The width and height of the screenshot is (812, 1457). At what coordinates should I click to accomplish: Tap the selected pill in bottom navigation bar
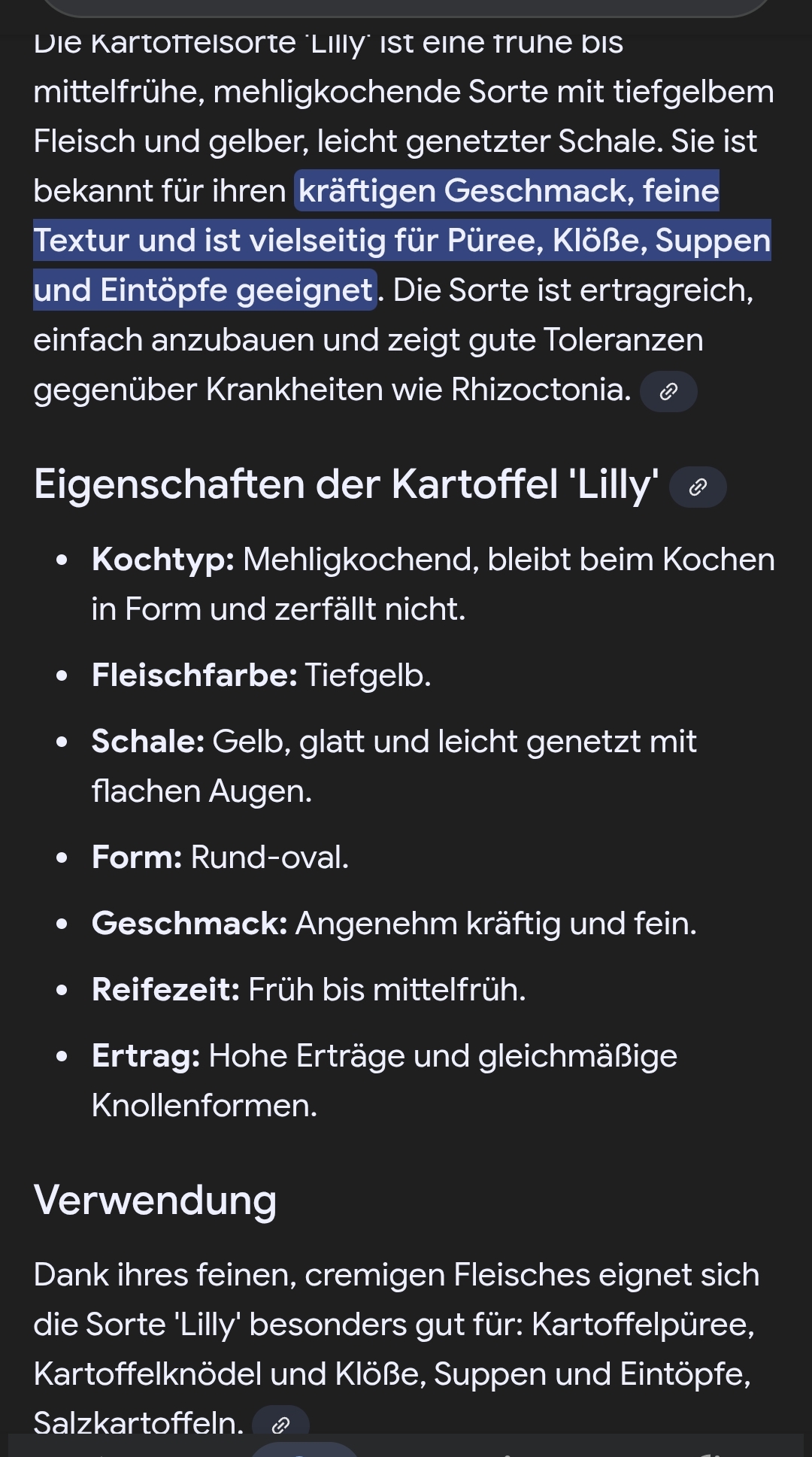pos(304,1449)
